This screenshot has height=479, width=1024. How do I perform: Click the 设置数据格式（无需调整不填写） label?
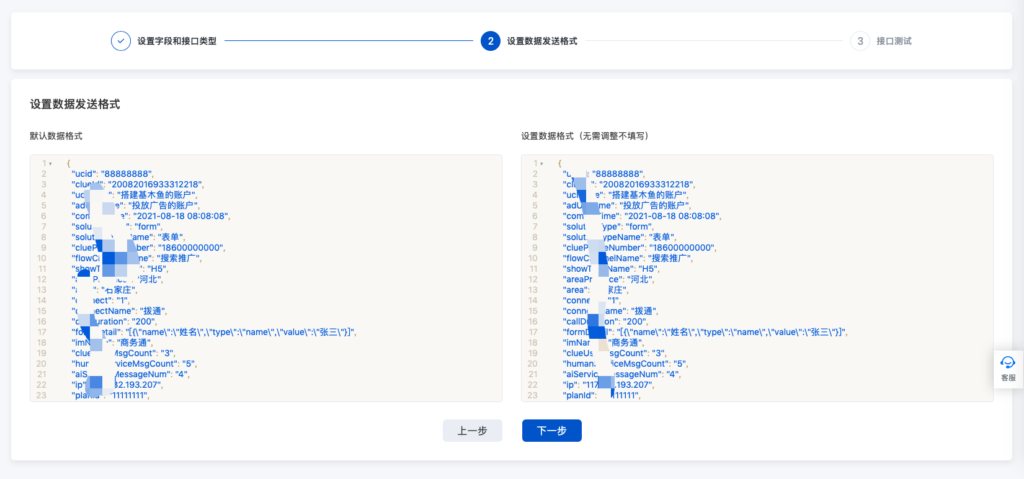click(x=589, y=135)
